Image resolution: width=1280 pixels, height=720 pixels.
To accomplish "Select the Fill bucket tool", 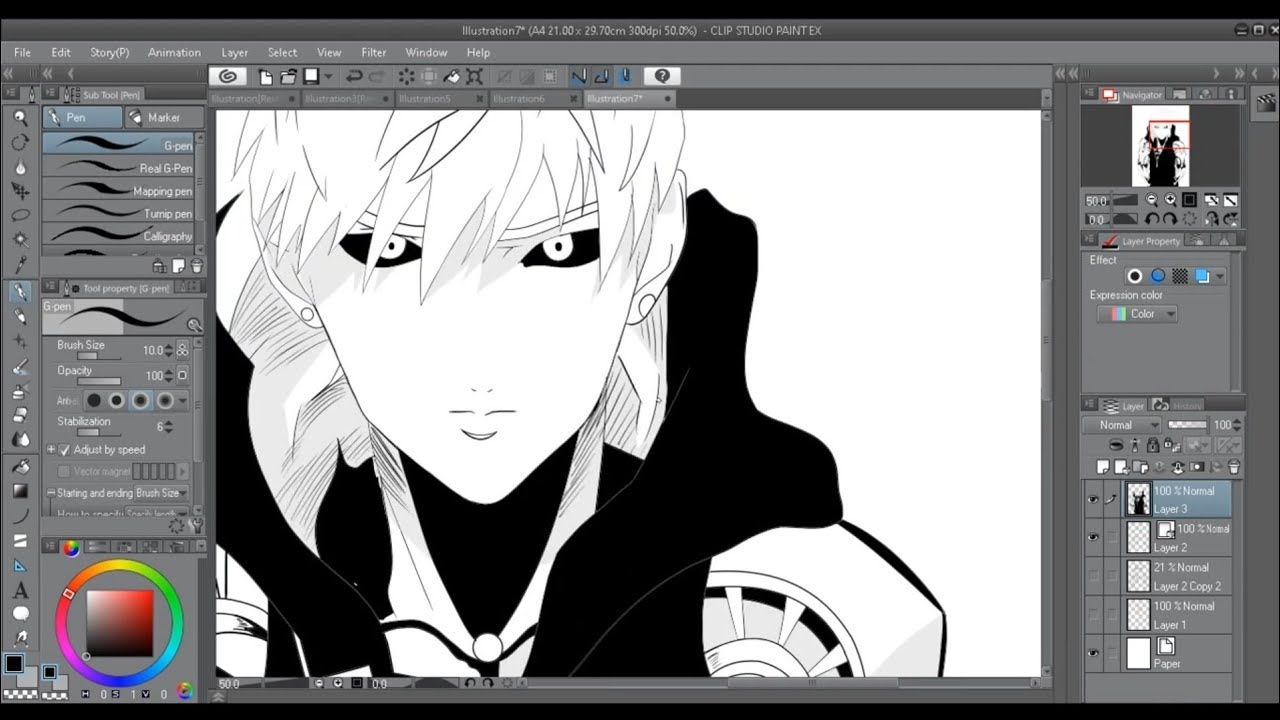I will (x=20, y=466).
